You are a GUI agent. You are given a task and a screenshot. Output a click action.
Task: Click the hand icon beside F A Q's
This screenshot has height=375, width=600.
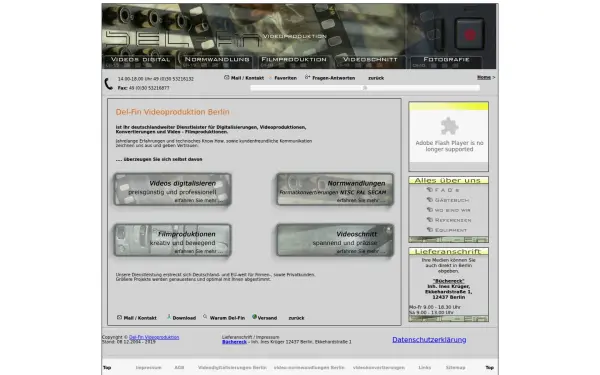tap(430, 190)
